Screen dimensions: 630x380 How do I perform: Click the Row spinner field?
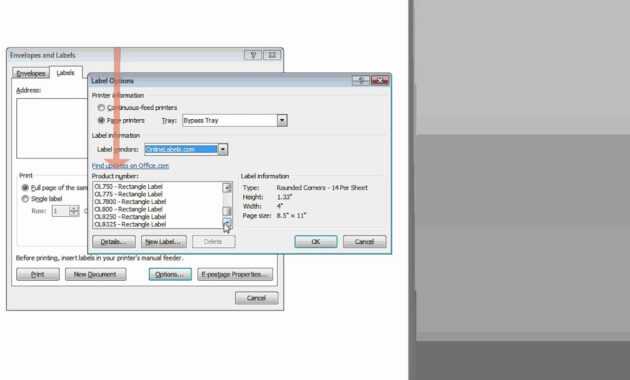point(65,211)
